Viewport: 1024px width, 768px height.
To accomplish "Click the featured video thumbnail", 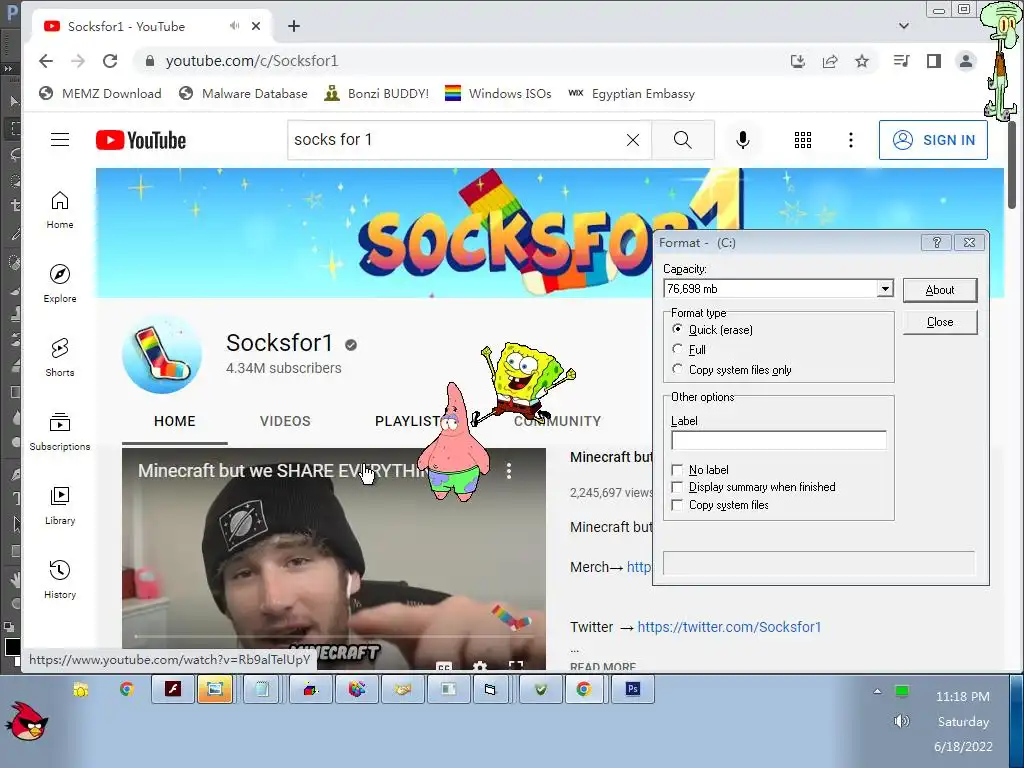I will 334,558.
